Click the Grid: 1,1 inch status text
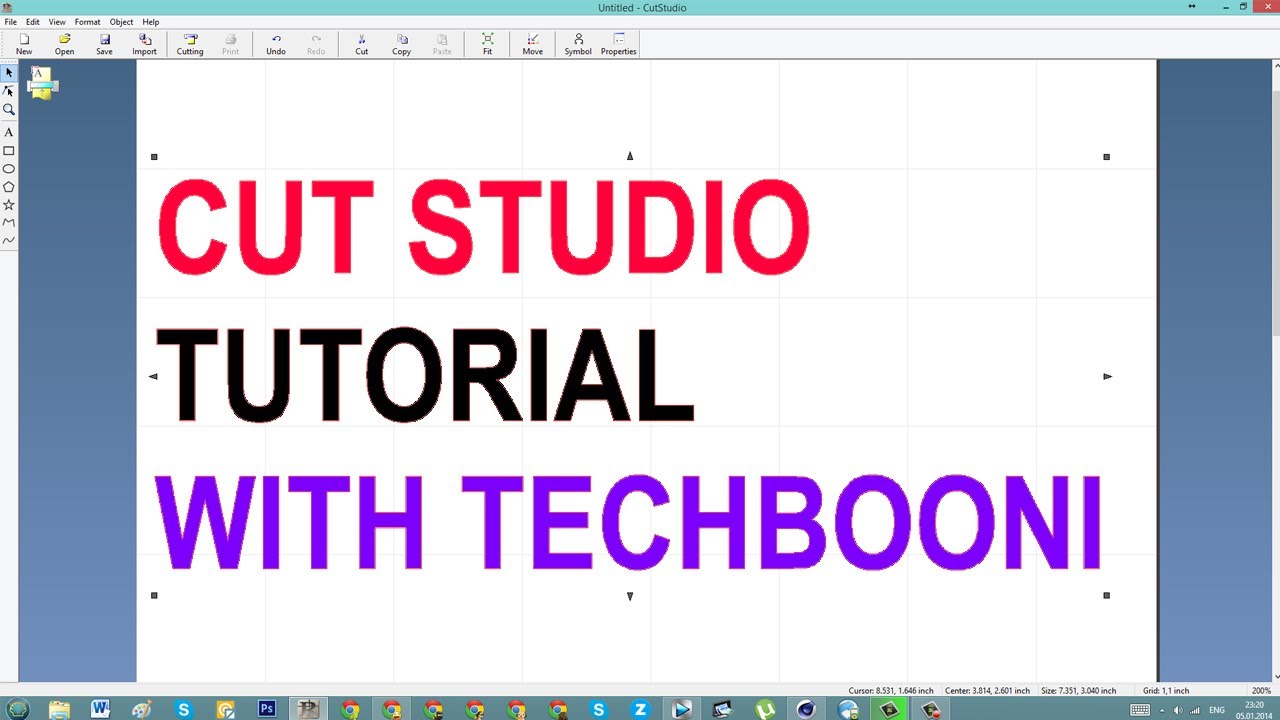Image resolution: width=1280 pixels, height=720 pixels. coord(1166,691)
